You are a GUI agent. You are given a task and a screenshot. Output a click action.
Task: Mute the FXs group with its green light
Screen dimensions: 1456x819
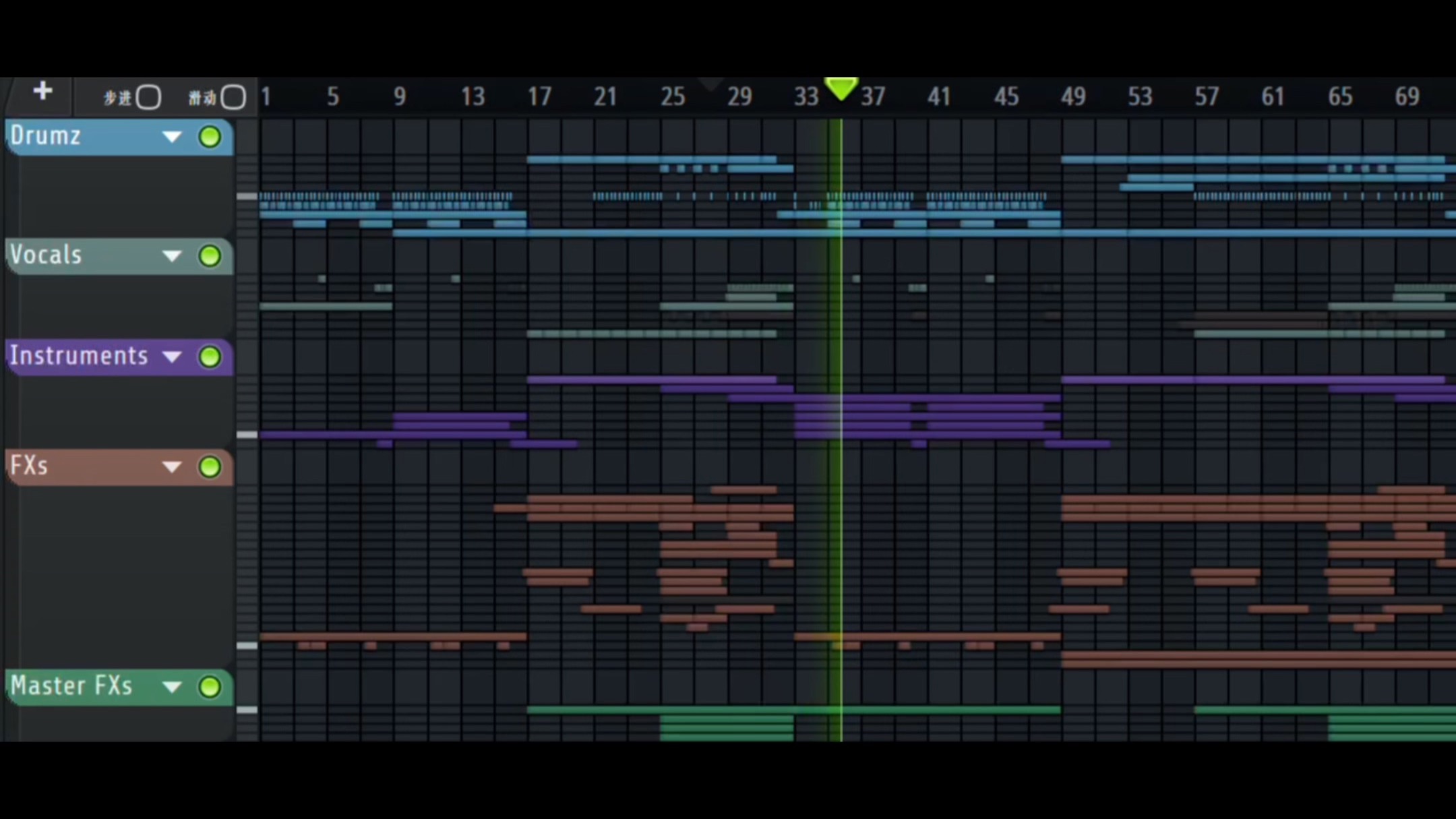tap(210, 466)
